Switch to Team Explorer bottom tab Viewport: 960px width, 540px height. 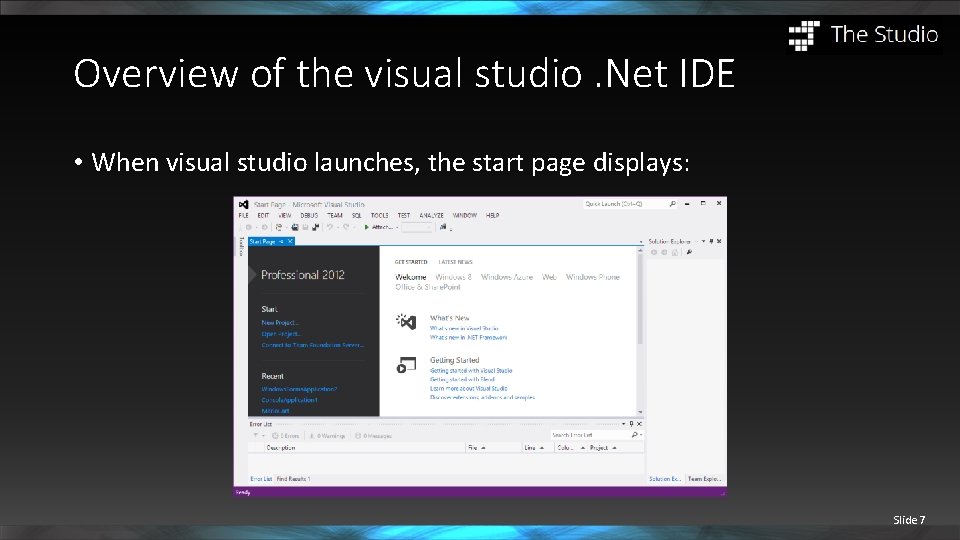(705, 479)
